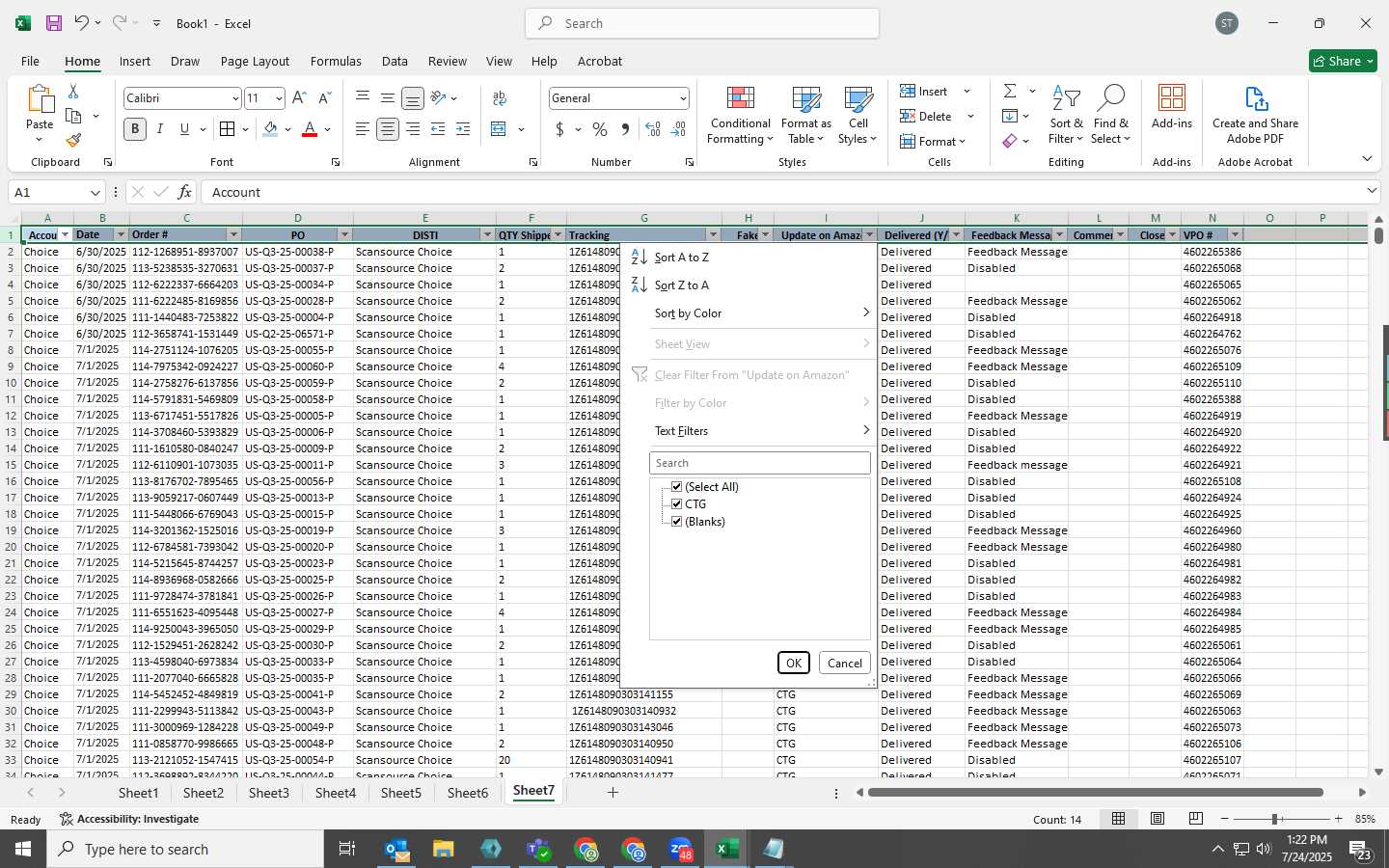Viewport: 1389px width, 868px height.
Task: Click the top Search bar
Action: click(702, 23)
